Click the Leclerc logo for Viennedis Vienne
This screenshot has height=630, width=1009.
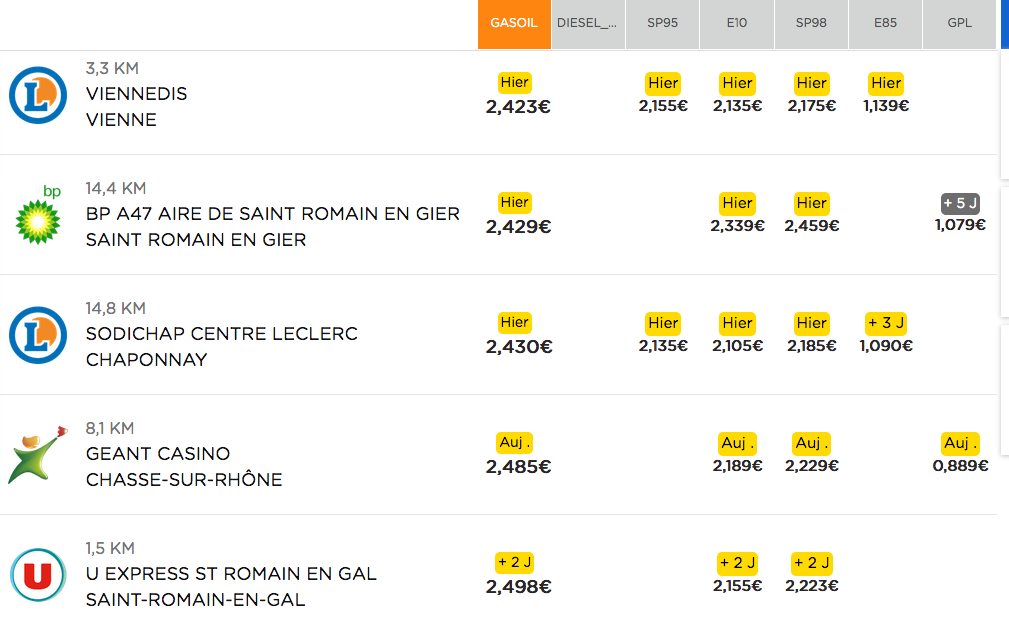pyautogui.click(x=38, y=95)
